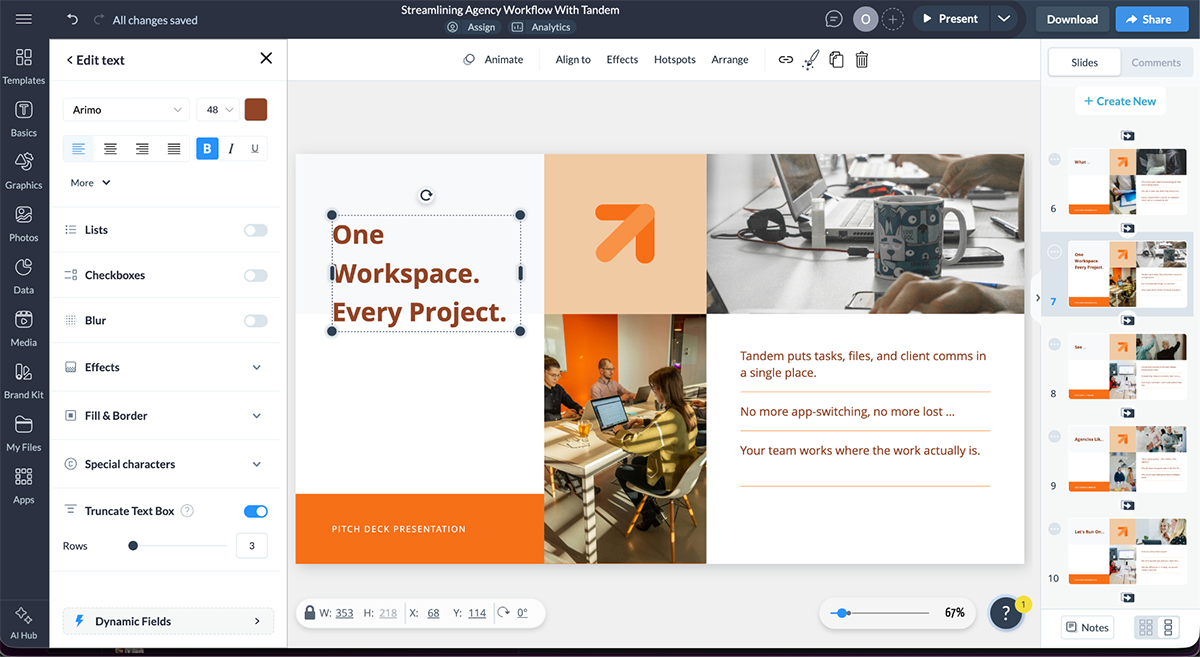The height and width of the screenshot is (657, 1200).
Task: Open the Present dropdown arrow
Action: tap(1004, 19)
